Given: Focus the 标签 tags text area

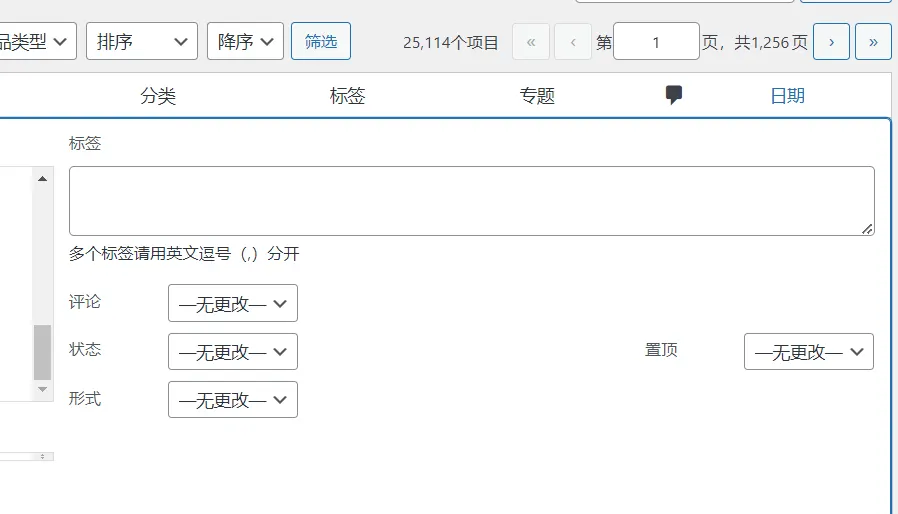Looking at the screenshot, I should [471, 201].
